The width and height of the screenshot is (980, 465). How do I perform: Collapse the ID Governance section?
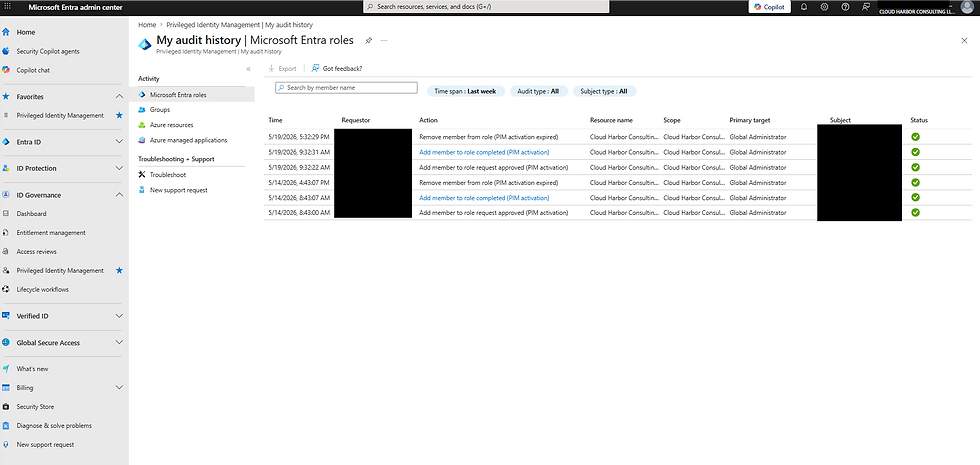[x=119, y=195]
